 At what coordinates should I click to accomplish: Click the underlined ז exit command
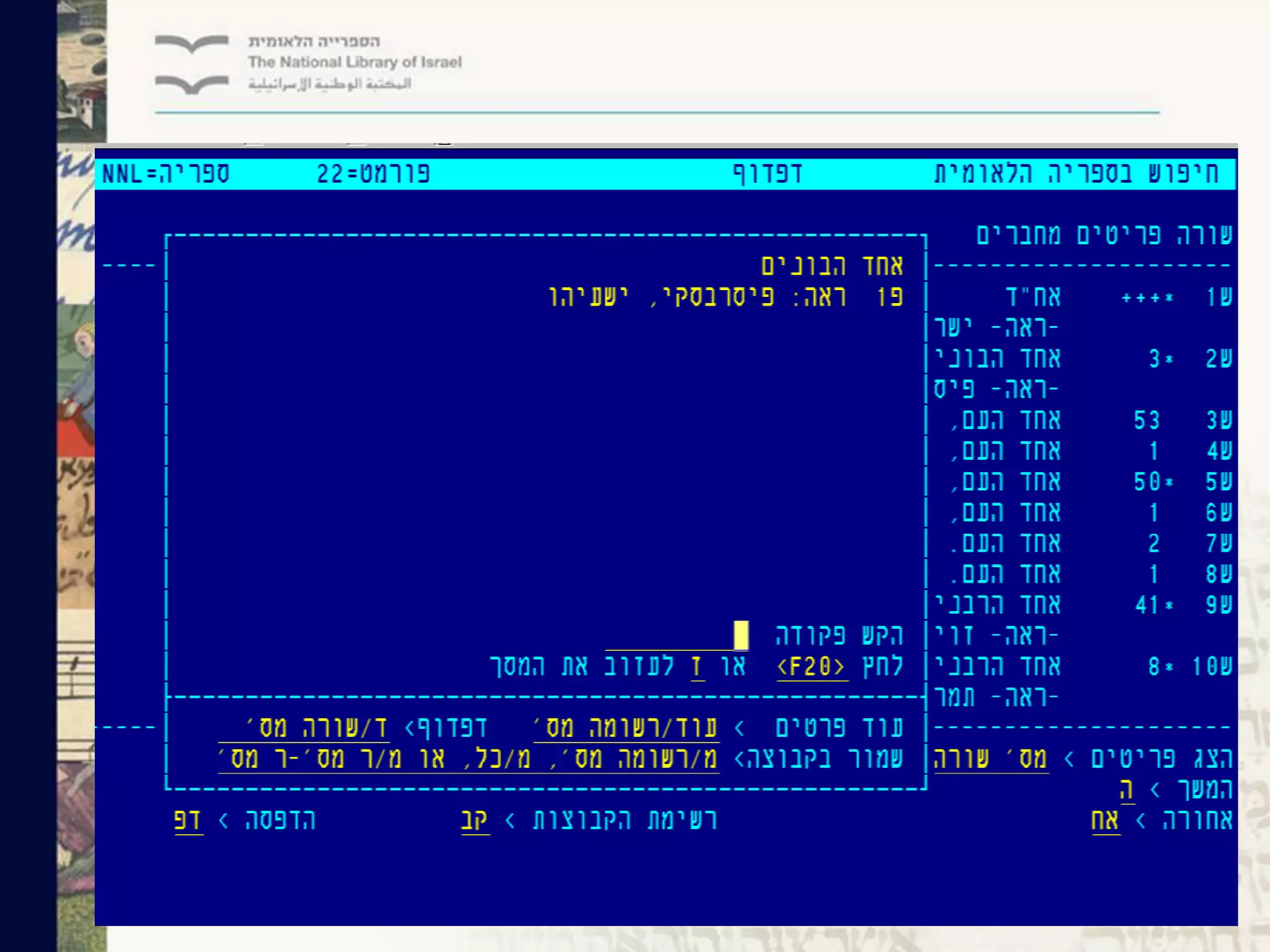698,667
